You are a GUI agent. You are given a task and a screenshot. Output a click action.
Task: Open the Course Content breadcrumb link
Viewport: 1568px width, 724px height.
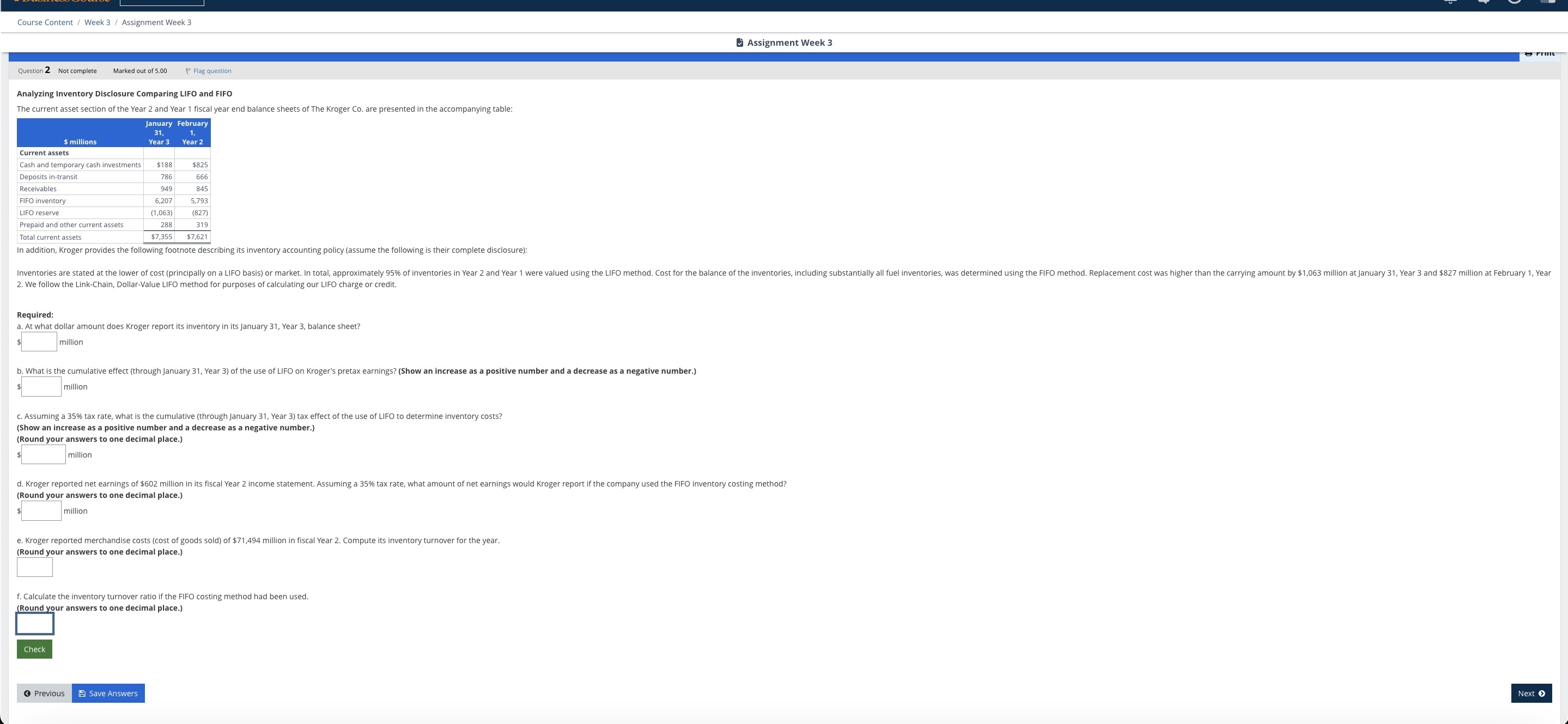pyautogui.click(x=45, y=22)
